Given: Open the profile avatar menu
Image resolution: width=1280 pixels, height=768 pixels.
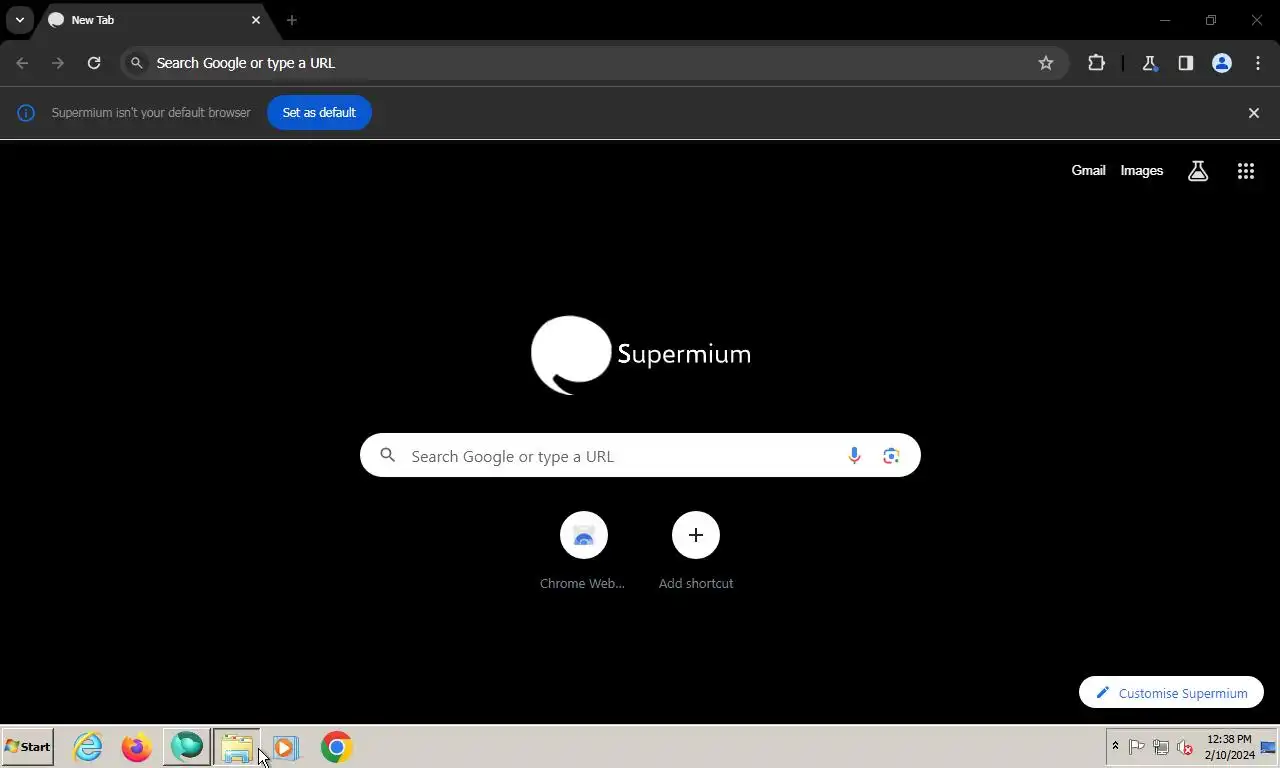Looking at the screenshot, I should click(1222, 63).
